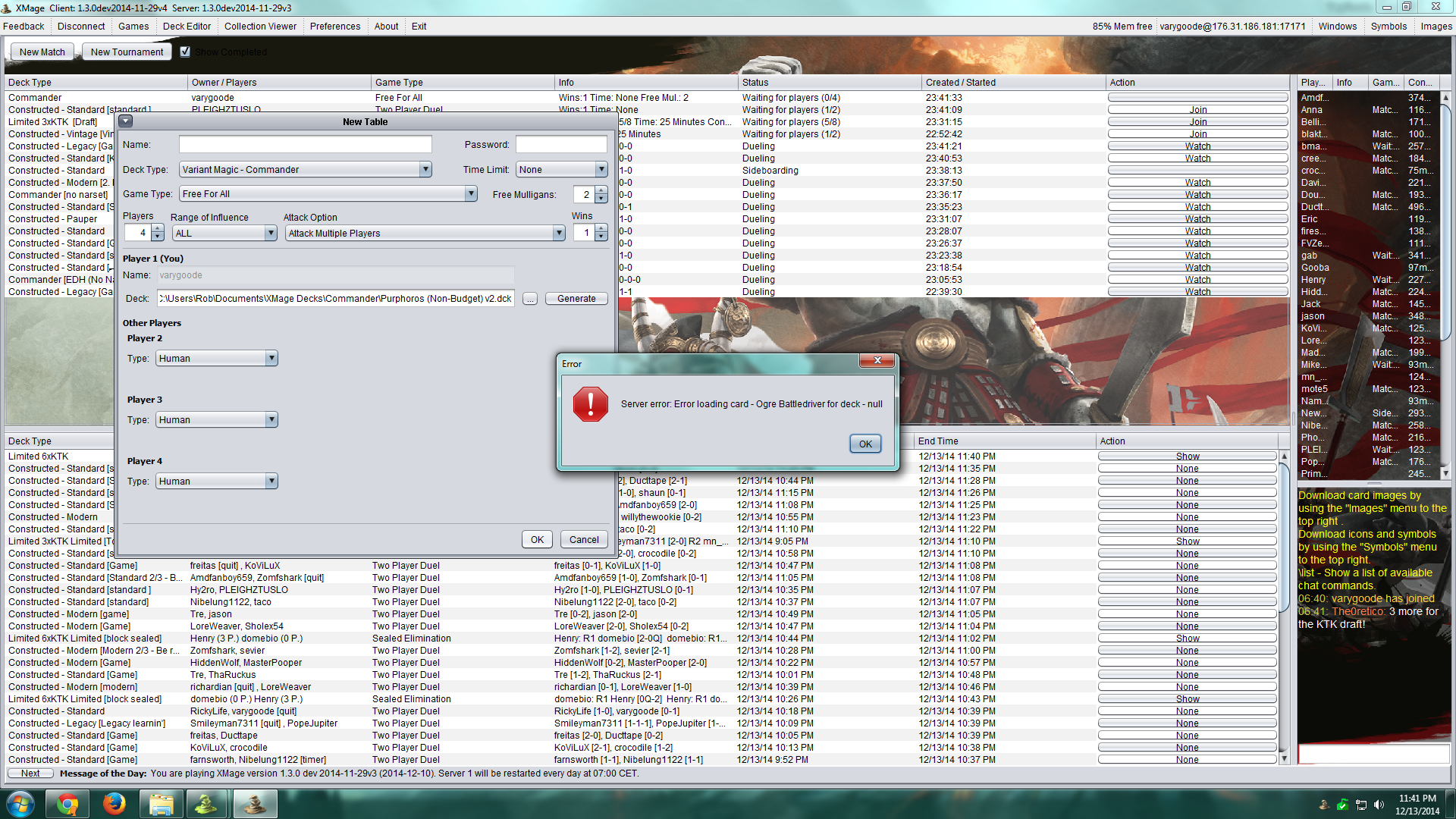Click the Windows Start orb
The width and height of the screenshot is (1456, 819).
pyautogui.click(x=20, y=804)
